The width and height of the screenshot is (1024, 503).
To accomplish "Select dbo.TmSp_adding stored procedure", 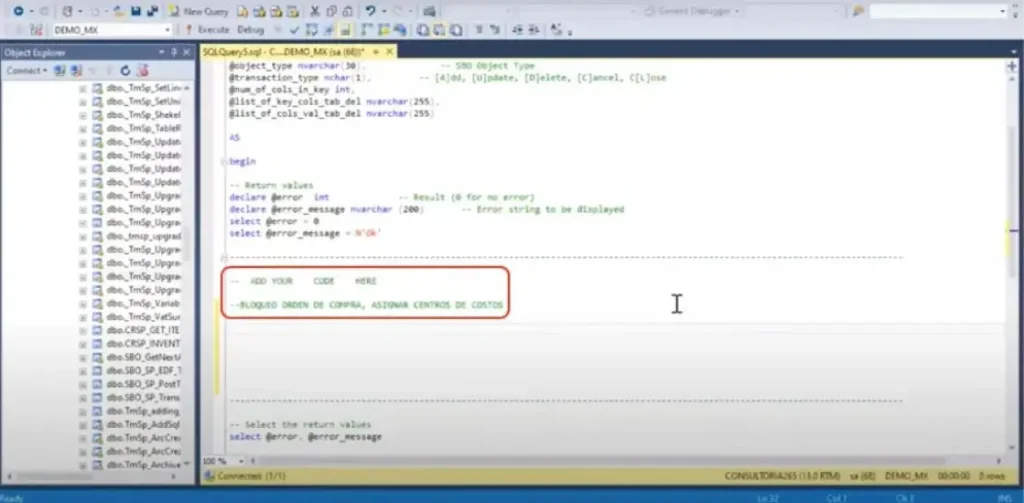I will (142, 411).
